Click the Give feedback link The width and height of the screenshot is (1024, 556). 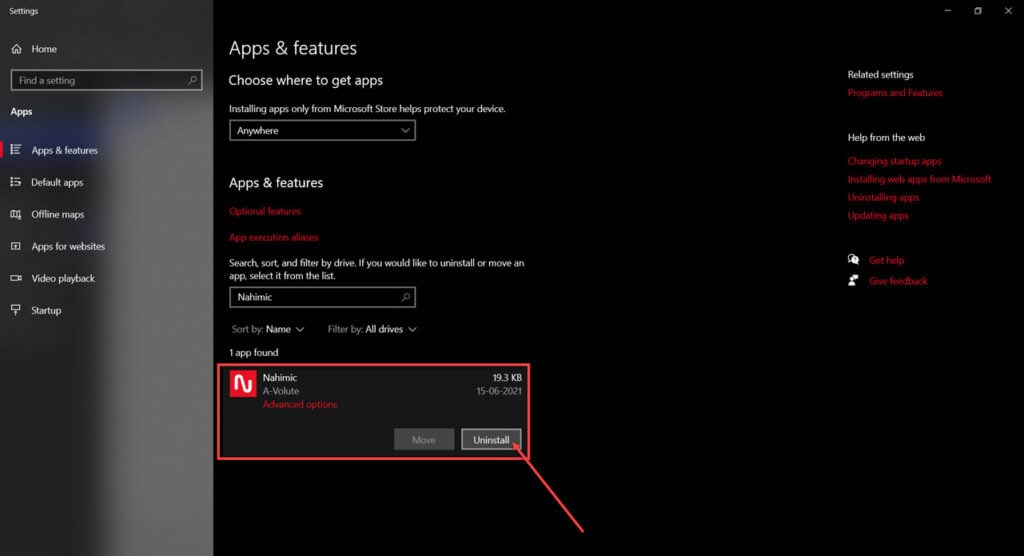(898, 281)
